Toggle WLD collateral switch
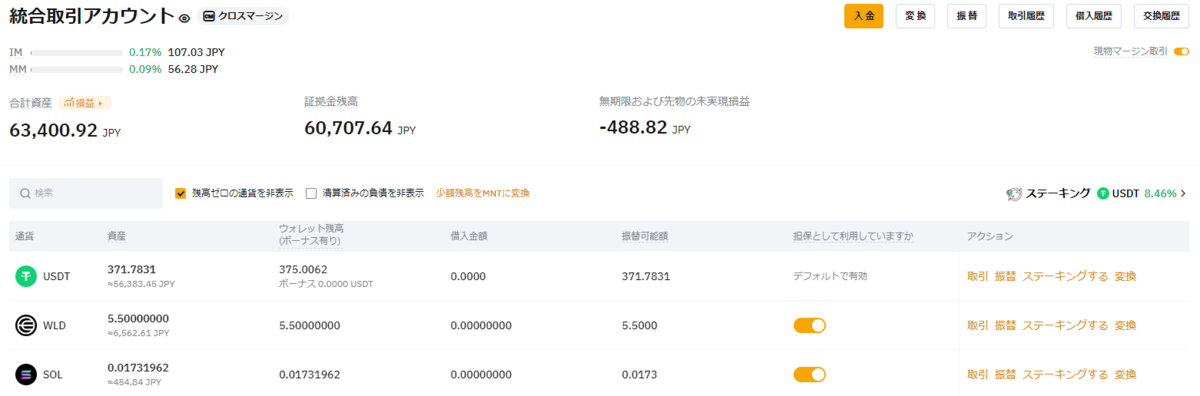The height and width of the screenshot is (396, 1200). [x=810, y=325]
